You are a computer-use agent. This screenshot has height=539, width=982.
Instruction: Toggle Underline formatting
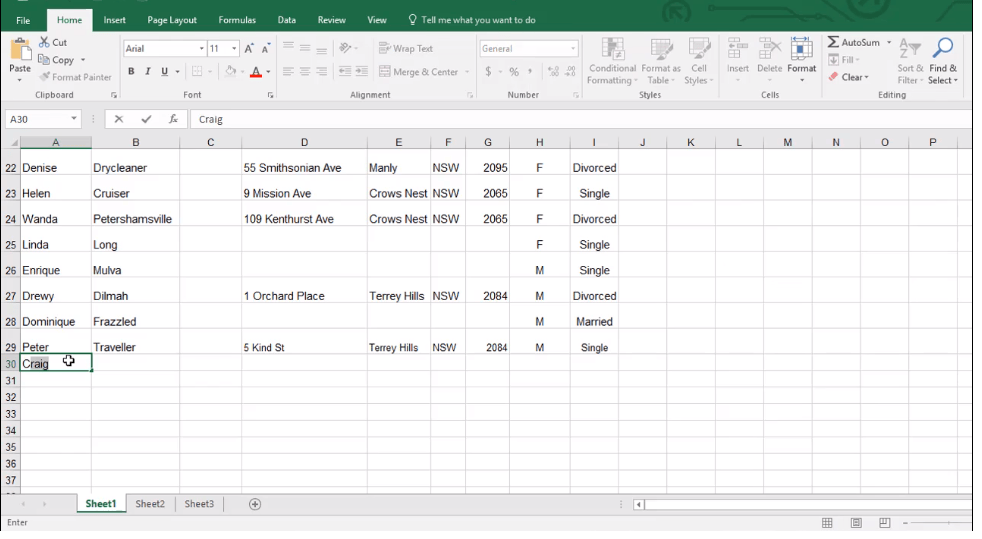pos(164,72)
